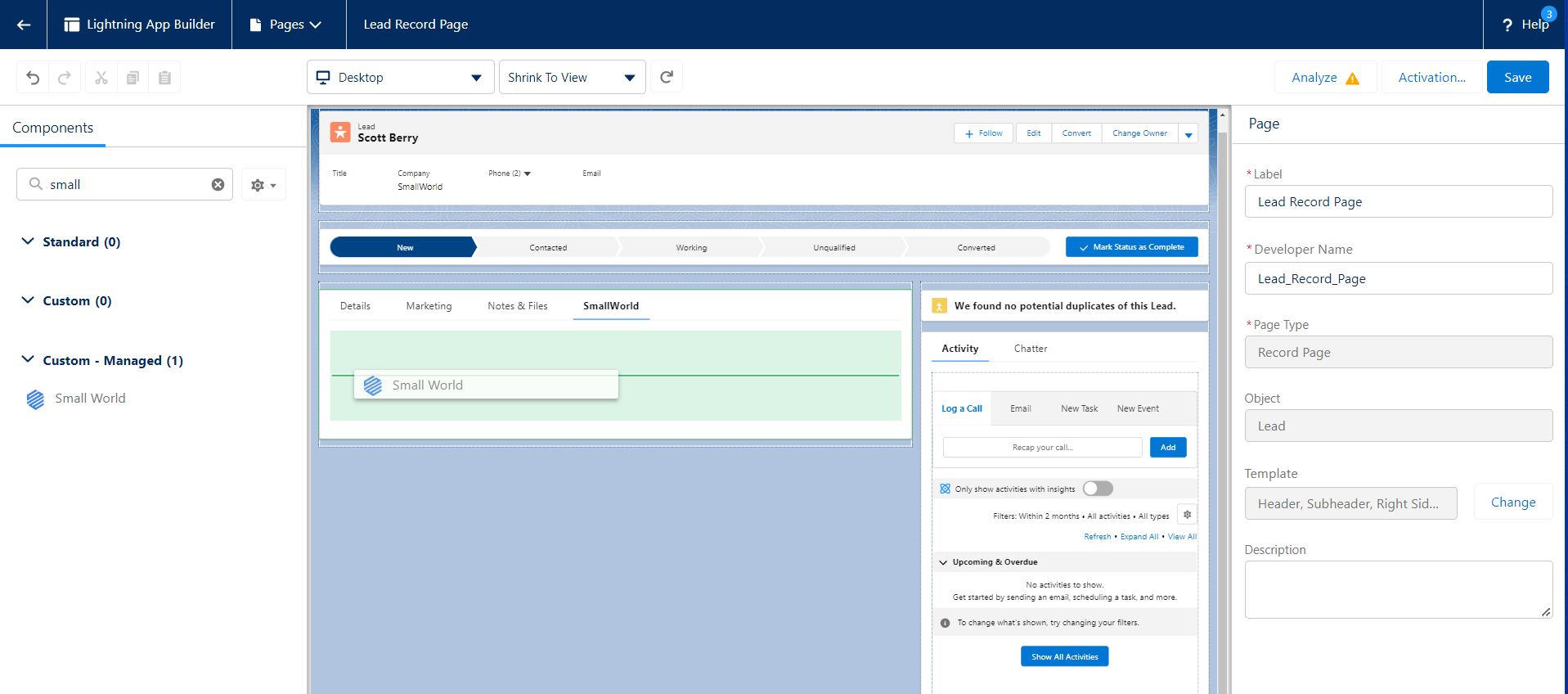This screenshot has width=1568, height=694.
Task: Click the Developer Name field
Action: pyautogui.click(x=1398, y=278)
